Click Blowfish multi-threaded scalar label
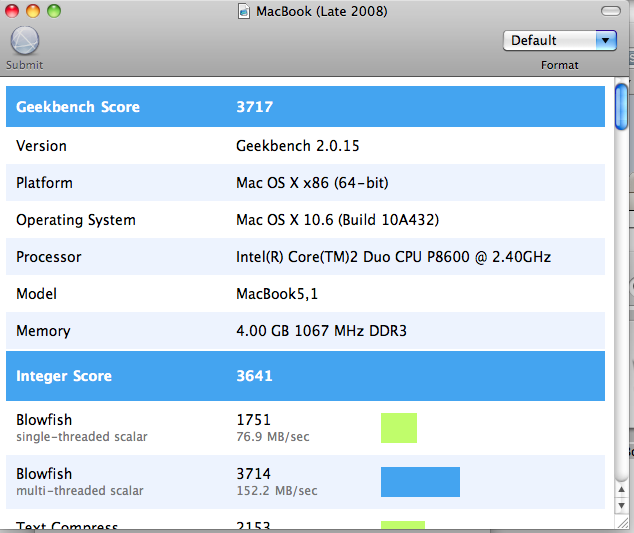This screenshot has width=634, height=533. click(80, 482)
